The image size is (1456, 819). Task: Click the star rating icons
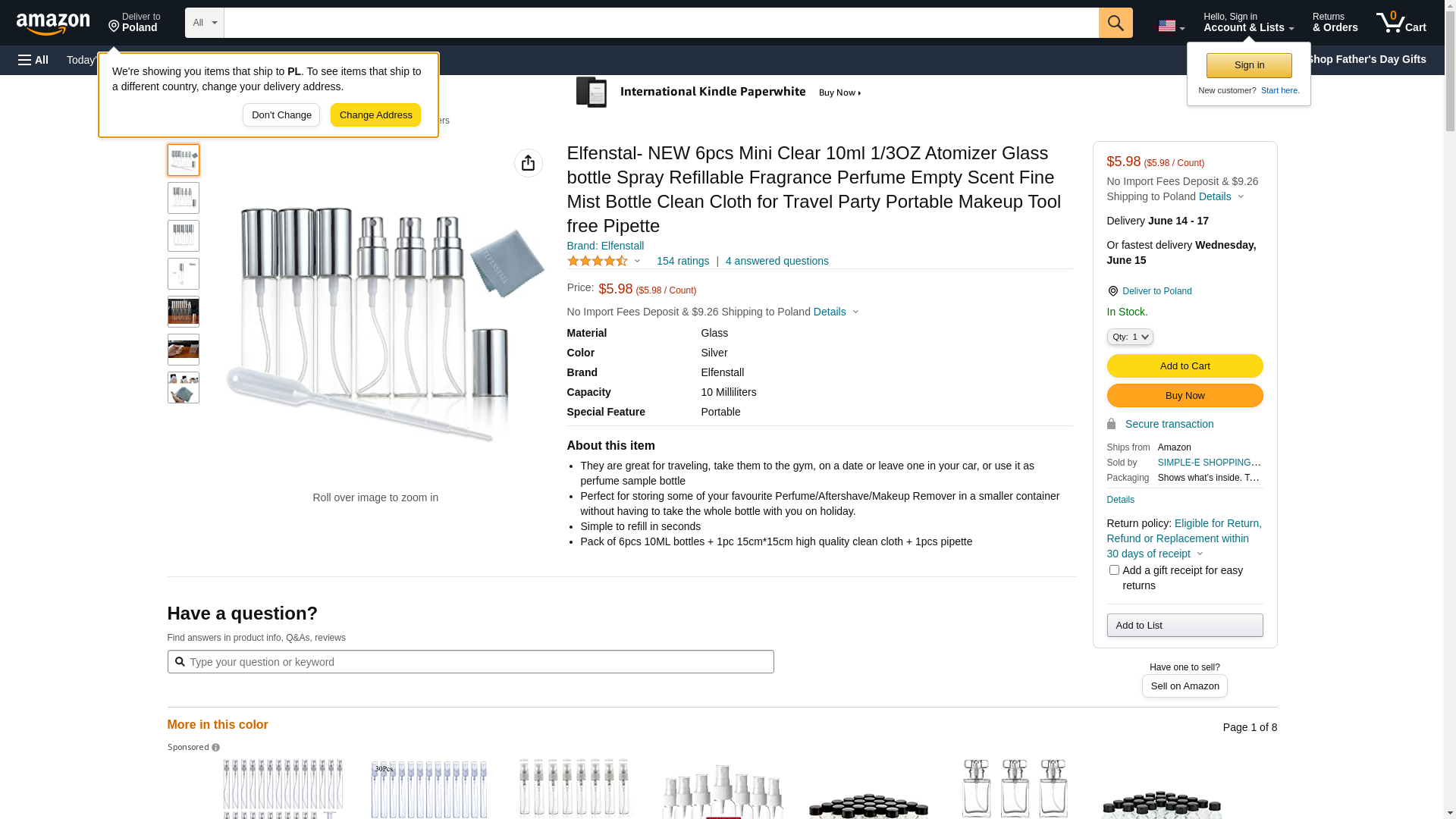pyautogui.click(x=598, y=261)
